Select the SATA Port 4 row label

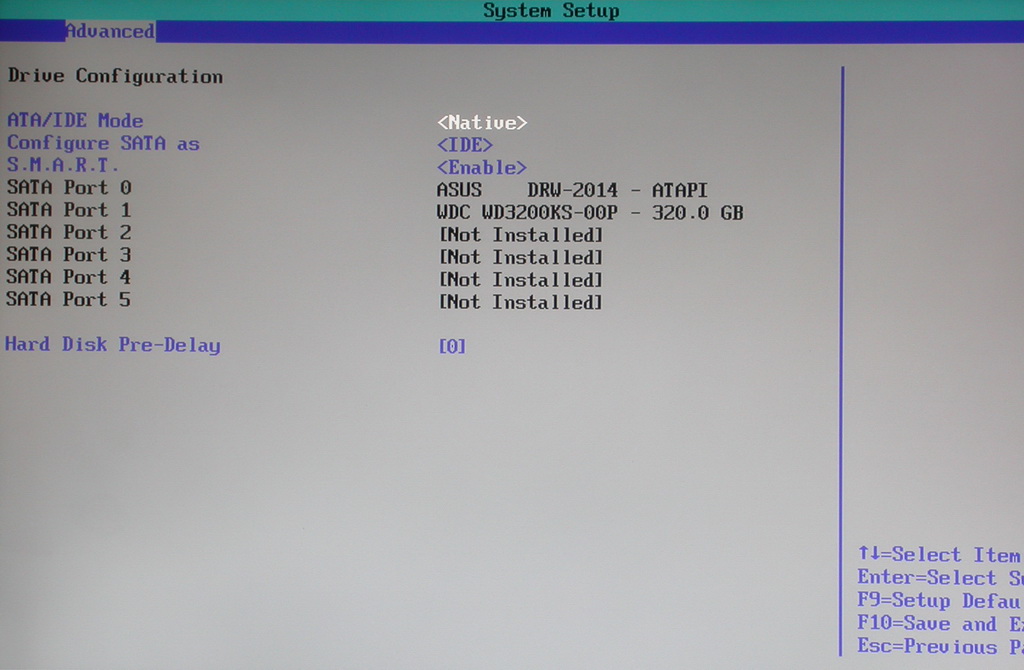click(69, 277)
